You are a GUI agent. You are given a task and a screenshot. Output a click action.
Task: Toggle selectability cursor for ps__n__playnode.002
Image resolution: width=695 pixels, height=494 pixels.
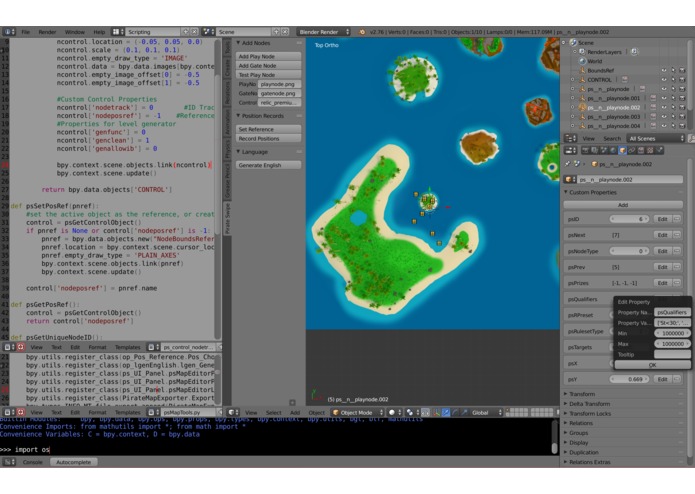(673, 108)
